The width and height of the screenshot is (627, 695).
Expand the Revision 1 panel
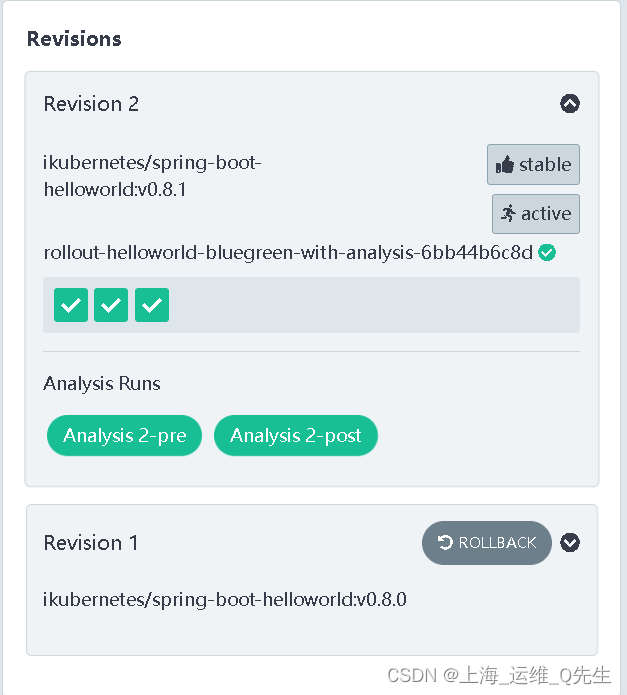(x=569, y=542)
